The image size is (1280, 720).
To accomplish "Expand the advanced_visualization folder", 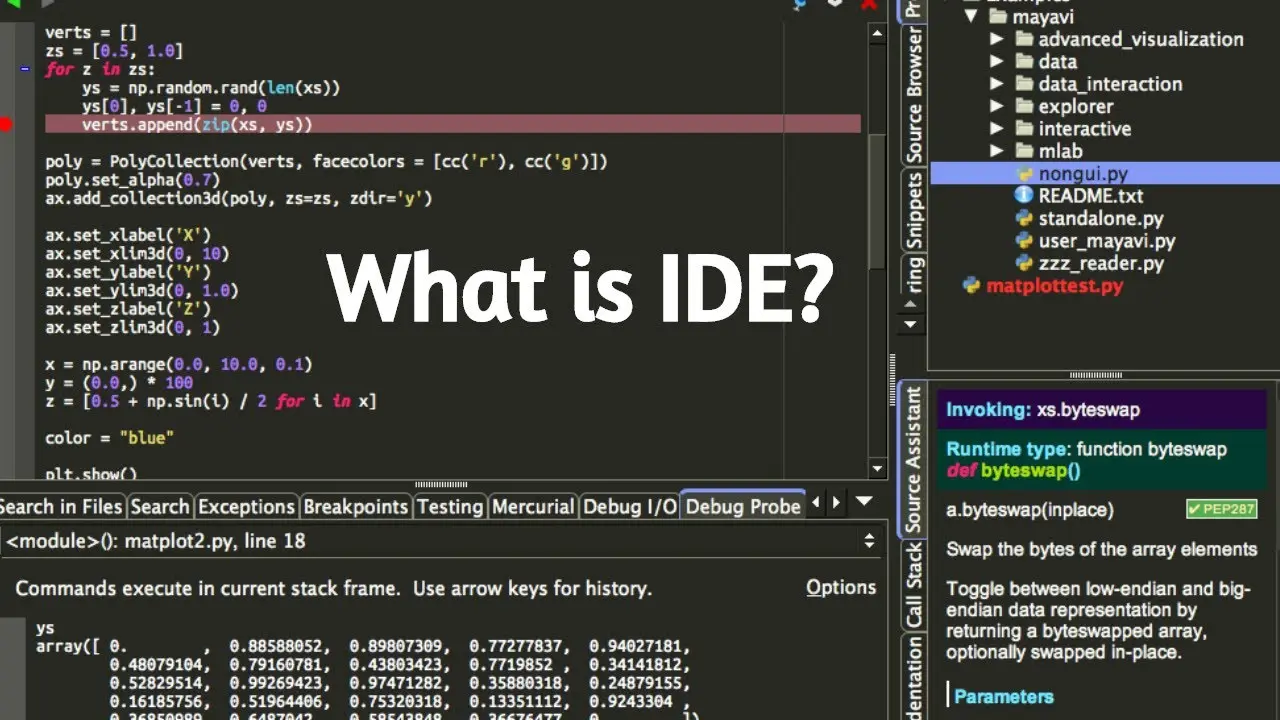I will click(x=996, y=39).
